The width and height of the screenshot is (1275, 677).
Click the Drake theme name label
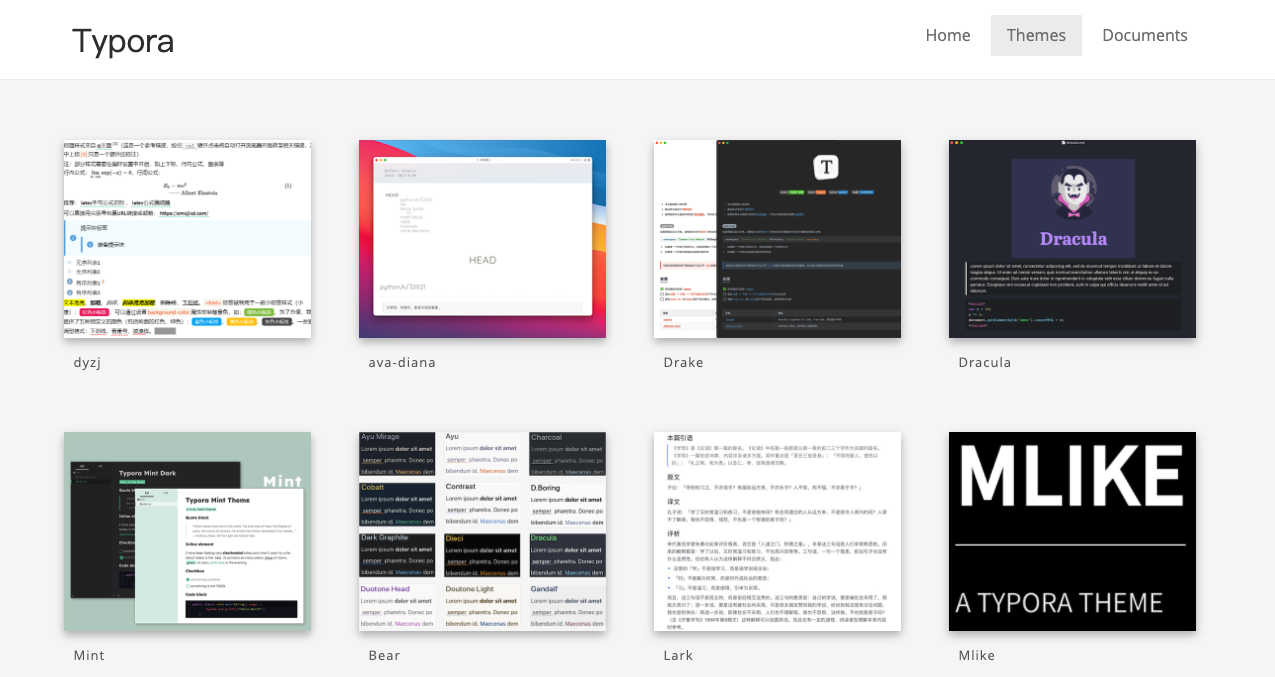683,362
